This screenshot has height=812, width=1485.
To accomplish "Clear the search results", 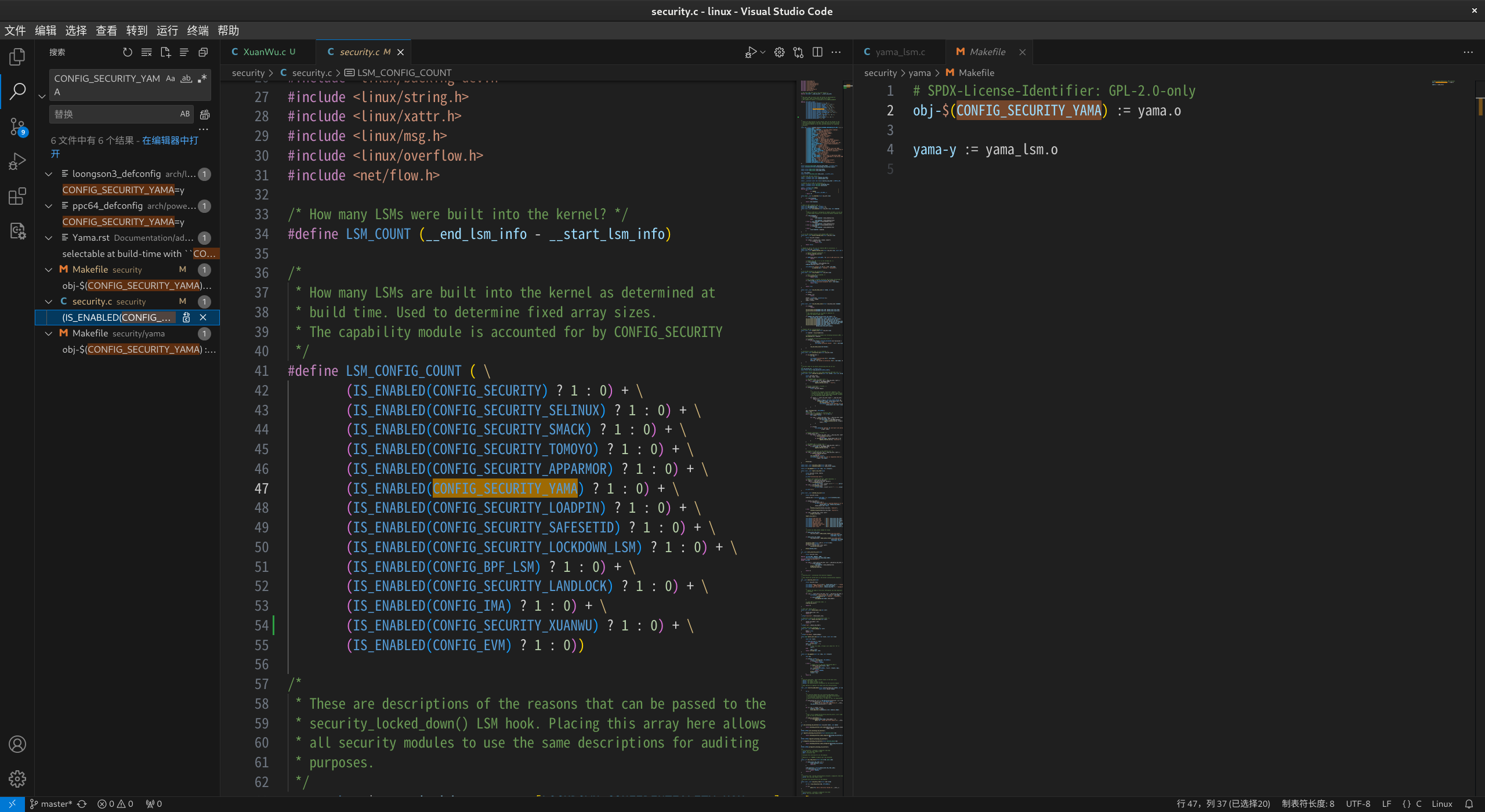I will click(x=147, y=52).
